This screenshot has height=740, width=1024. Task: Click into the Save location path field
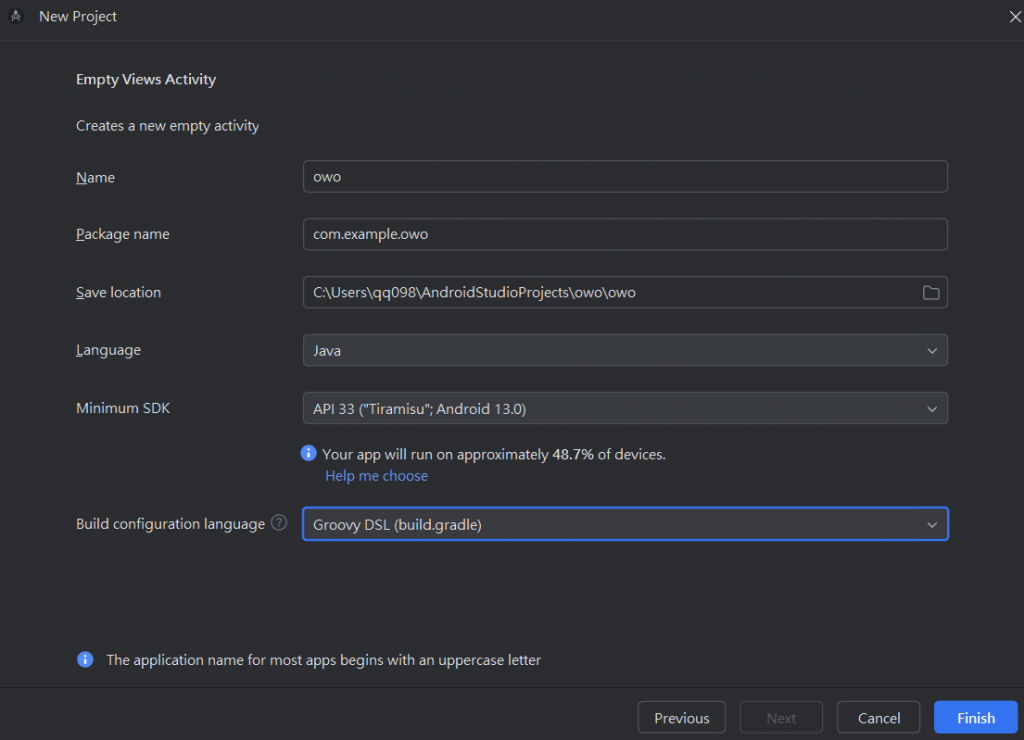point(608,293)
